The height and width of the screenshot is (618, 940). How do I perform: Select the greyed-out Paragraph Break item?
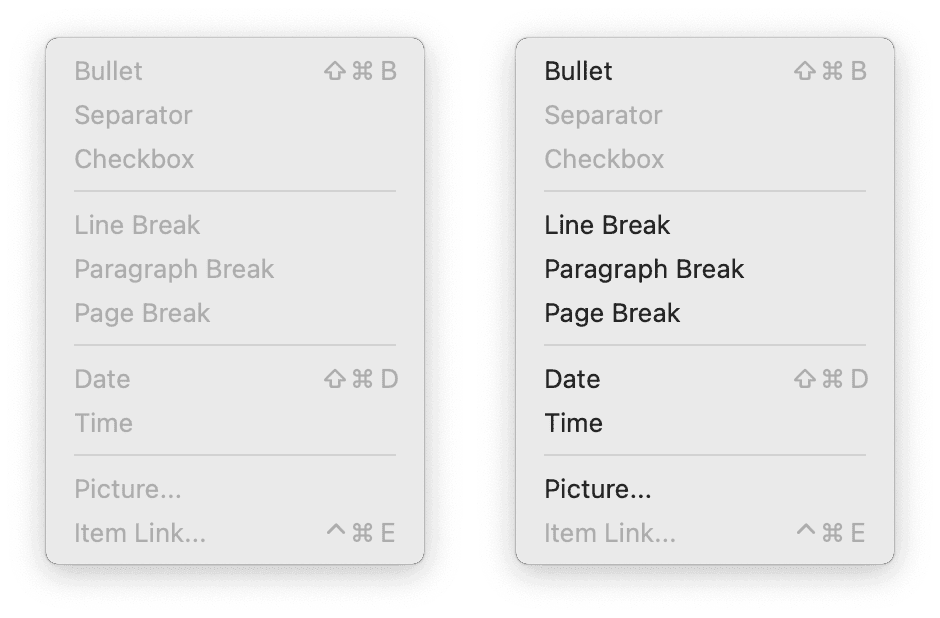(174, 269)
